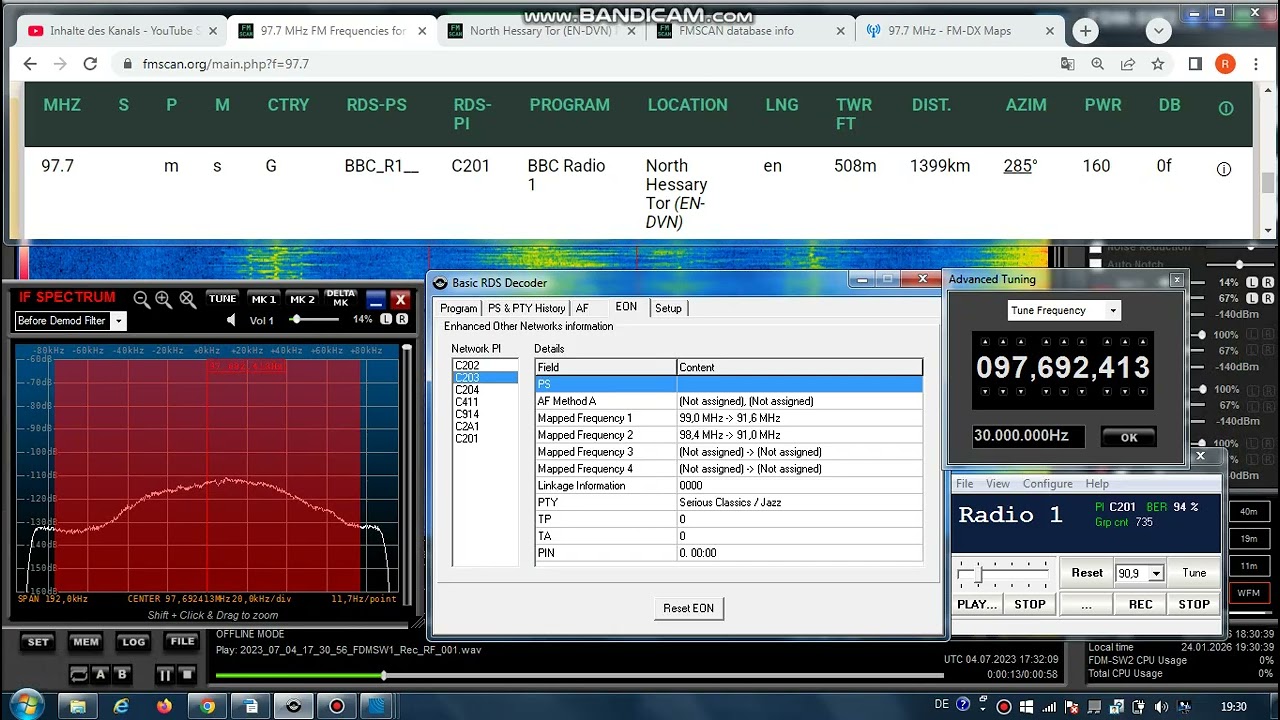Activate marker MK 2
This screenshot has height=720, width=1280.
click(x=302, y=299)
